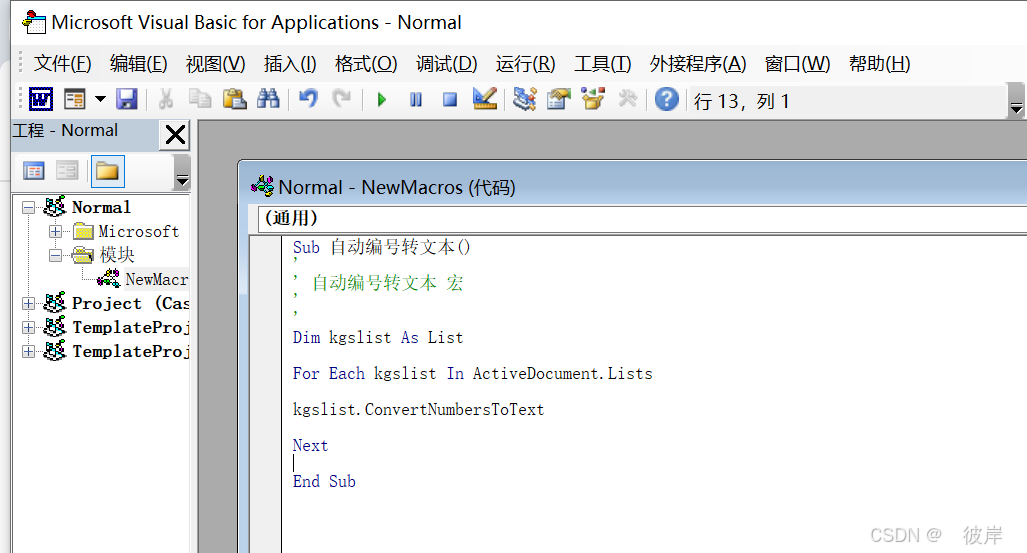The width and height of the screenshot is (1027, 553).
Task: Stop the macro with the Reset icon
Action: click(x=449, y=100)
